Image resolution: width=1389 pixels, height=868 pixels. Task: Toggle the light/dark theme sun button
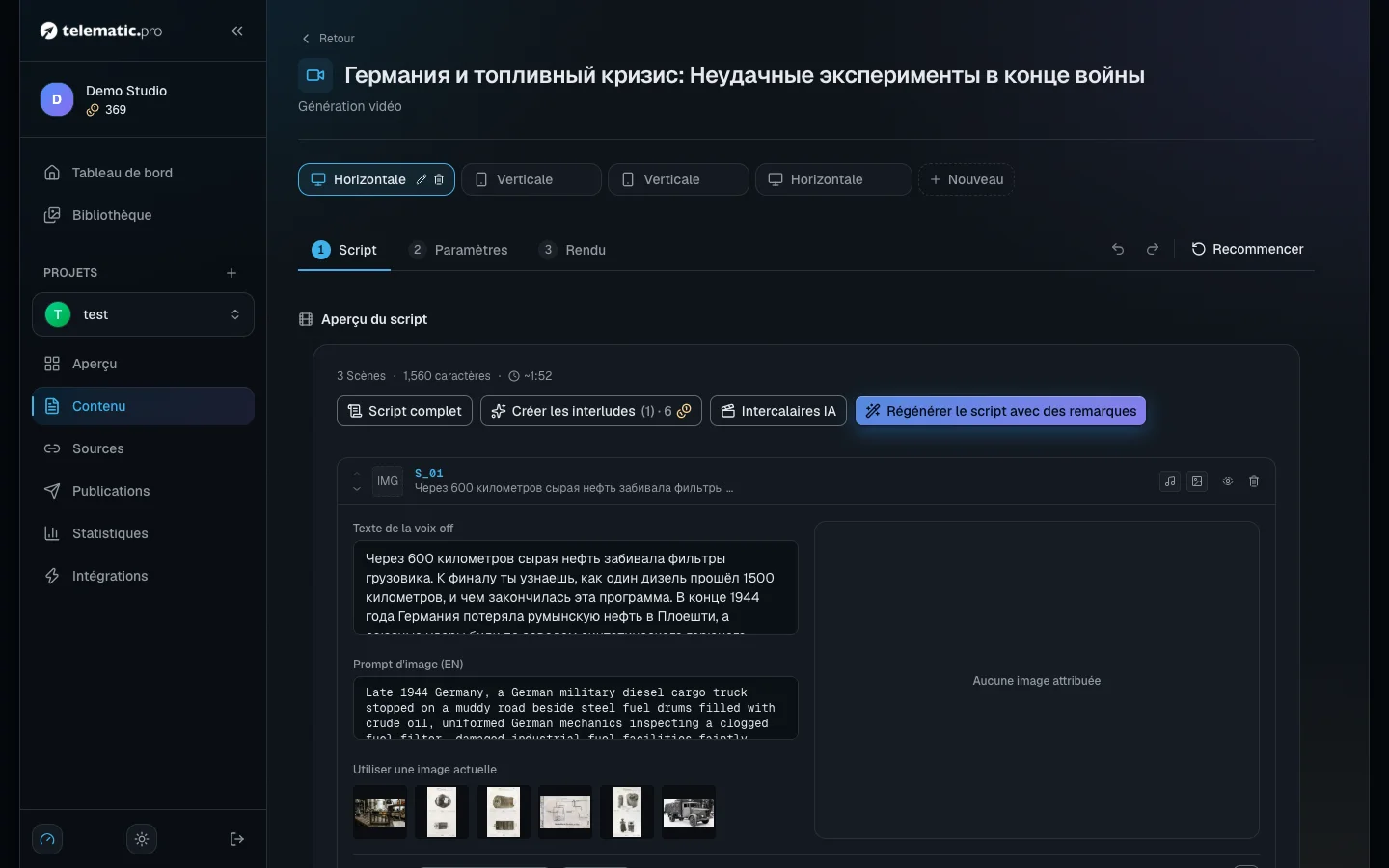click(x=142, y=839)
